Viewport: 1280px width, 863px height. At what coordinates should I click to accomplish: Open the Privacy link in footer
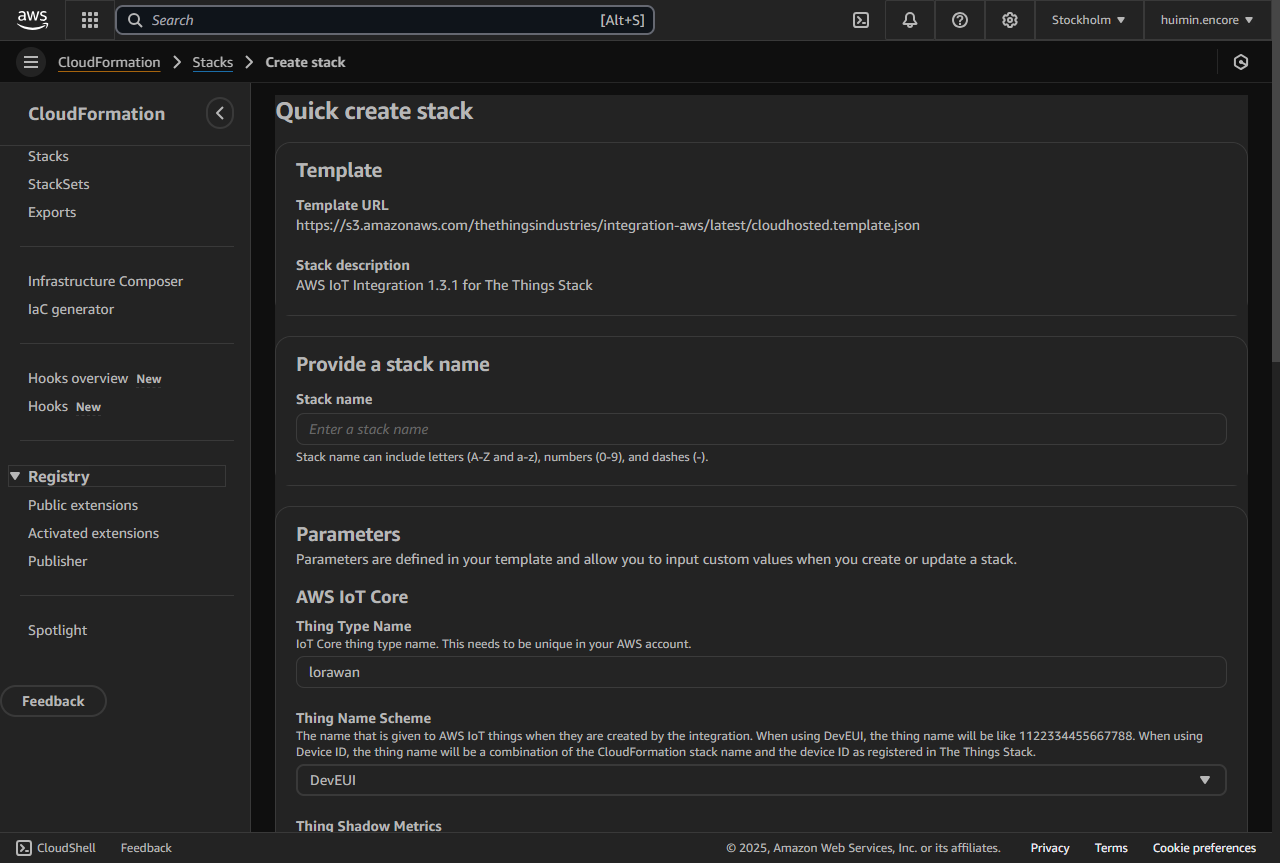click(1050, 848)
